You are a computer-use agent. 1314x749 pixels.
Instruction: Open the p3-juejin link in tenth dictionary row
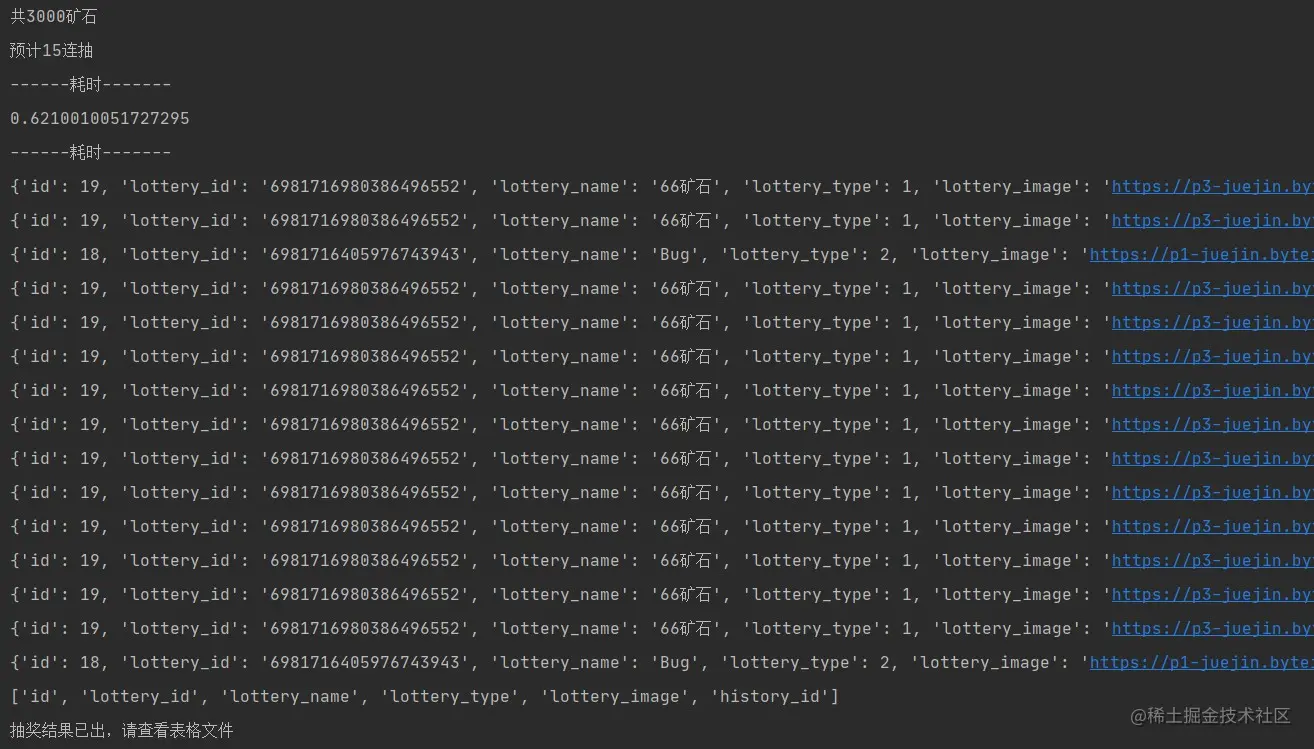click(1212, 492)
